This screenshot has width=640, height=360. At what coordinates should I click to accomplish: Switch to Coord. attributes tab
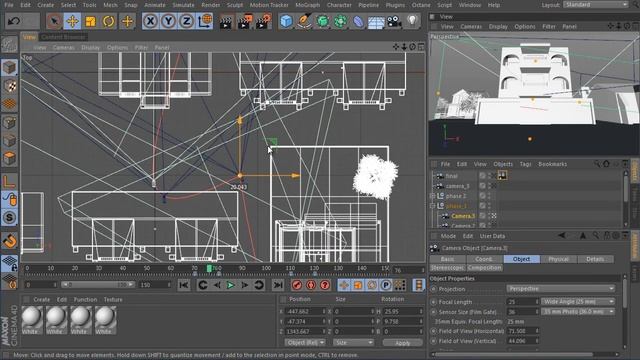tap(484, 259)
